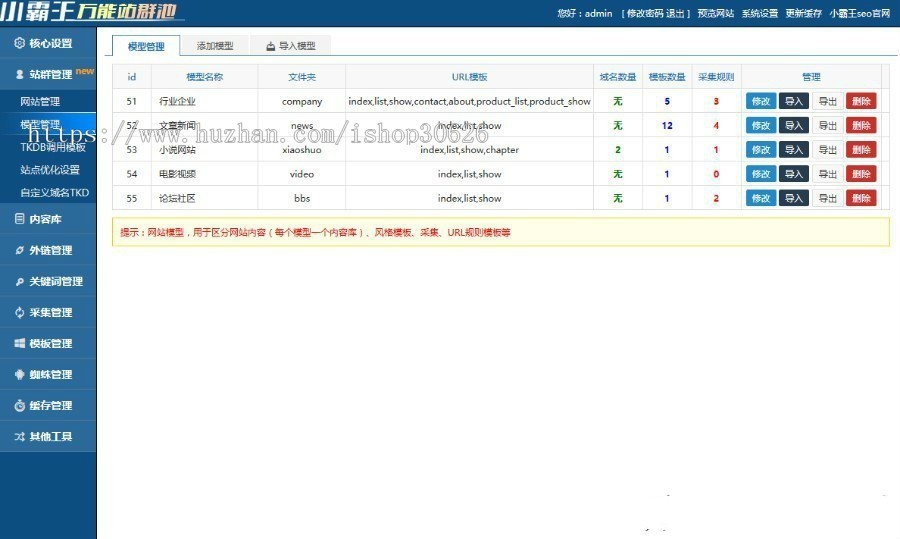Click 导出 button for 论坛社区 row
This screenshot has height=539, width=900.
click(828, 198)
